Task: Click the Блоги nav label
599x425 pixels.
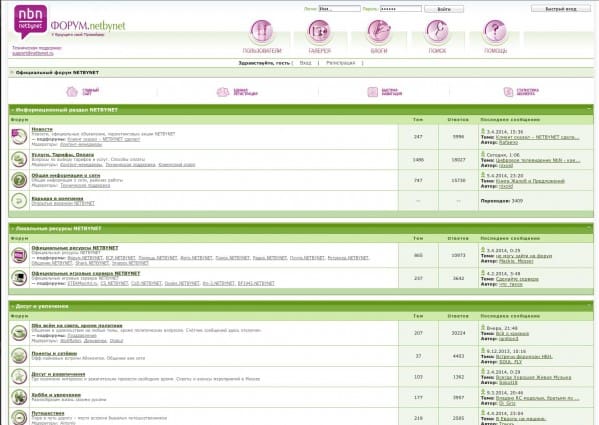Action: pos(379,50)
